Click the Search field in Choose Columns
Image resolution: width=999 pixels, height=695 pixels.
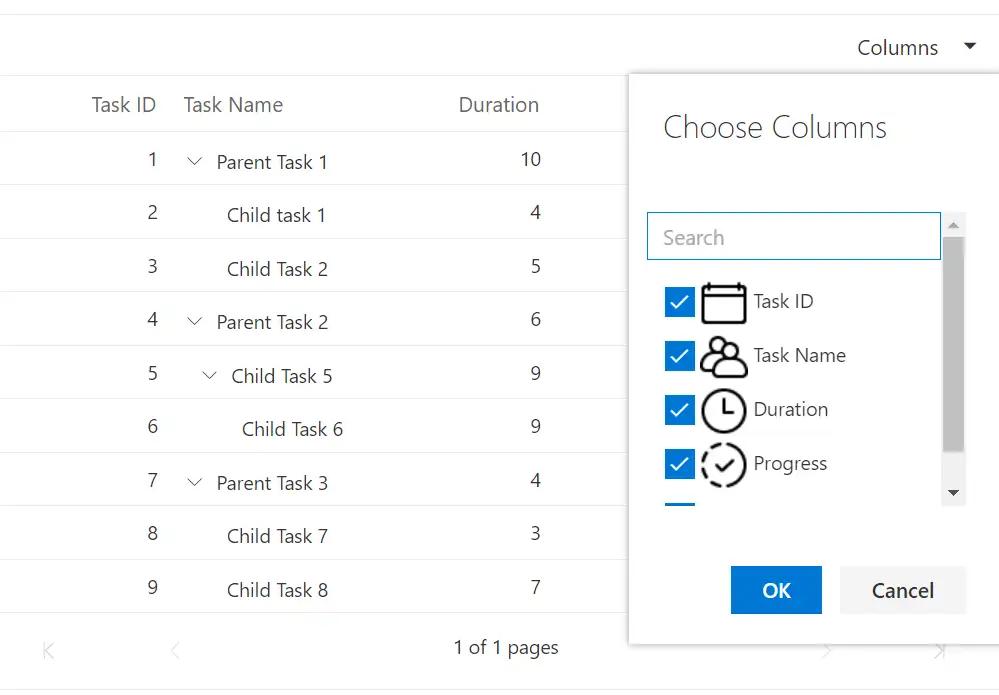coord(793,236)
